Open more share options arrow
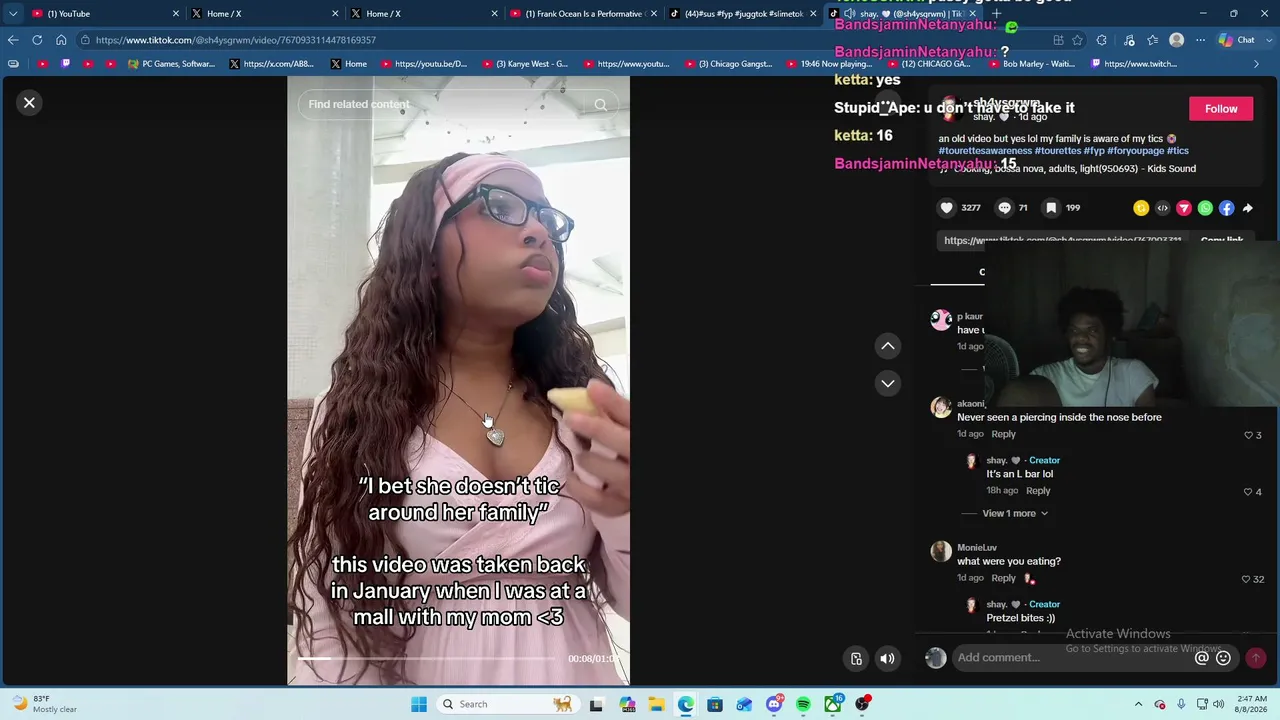 [x=1247, y=208]
